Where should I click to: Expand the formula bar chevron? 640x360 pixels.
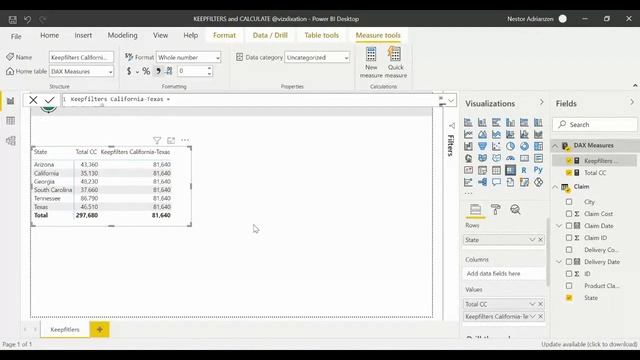(x=451, y=100)
